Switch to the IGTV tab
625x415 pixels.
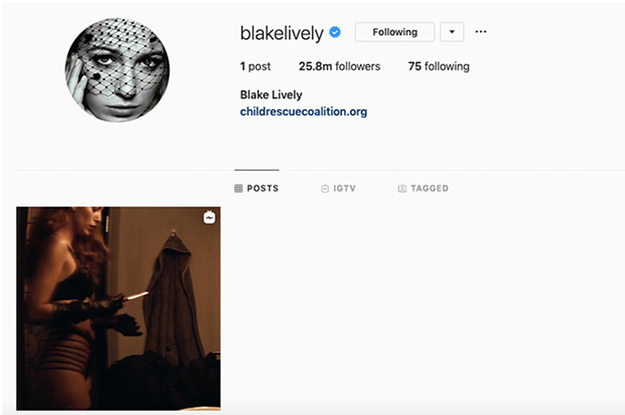click(338, 188)
